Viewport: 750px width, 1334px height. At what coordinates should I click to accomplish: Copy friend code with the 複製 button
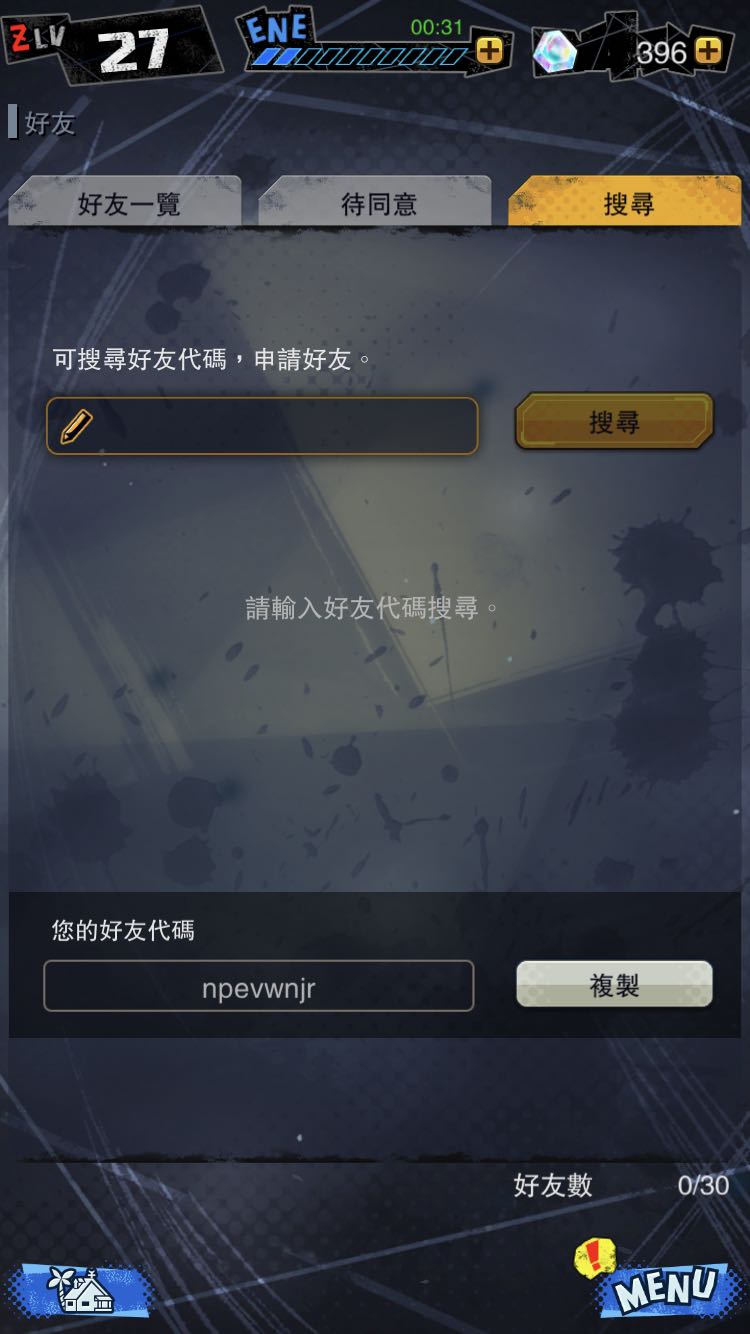tap(614, 985)
